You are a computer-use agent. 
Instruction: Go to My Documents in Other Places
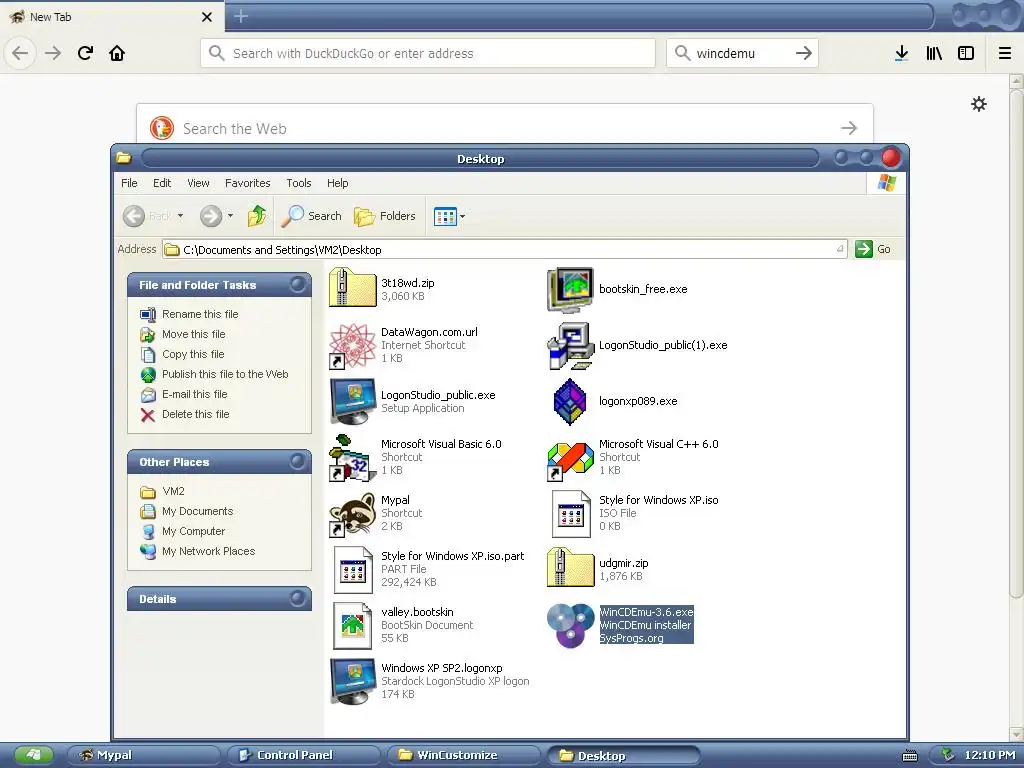[197, 511]
